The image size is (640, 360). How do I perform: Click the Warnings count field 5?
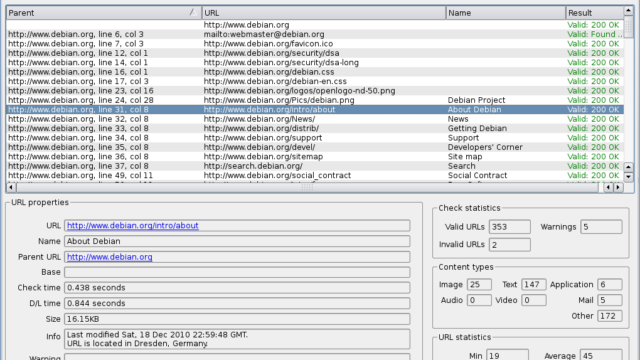[x=601, y=227]
